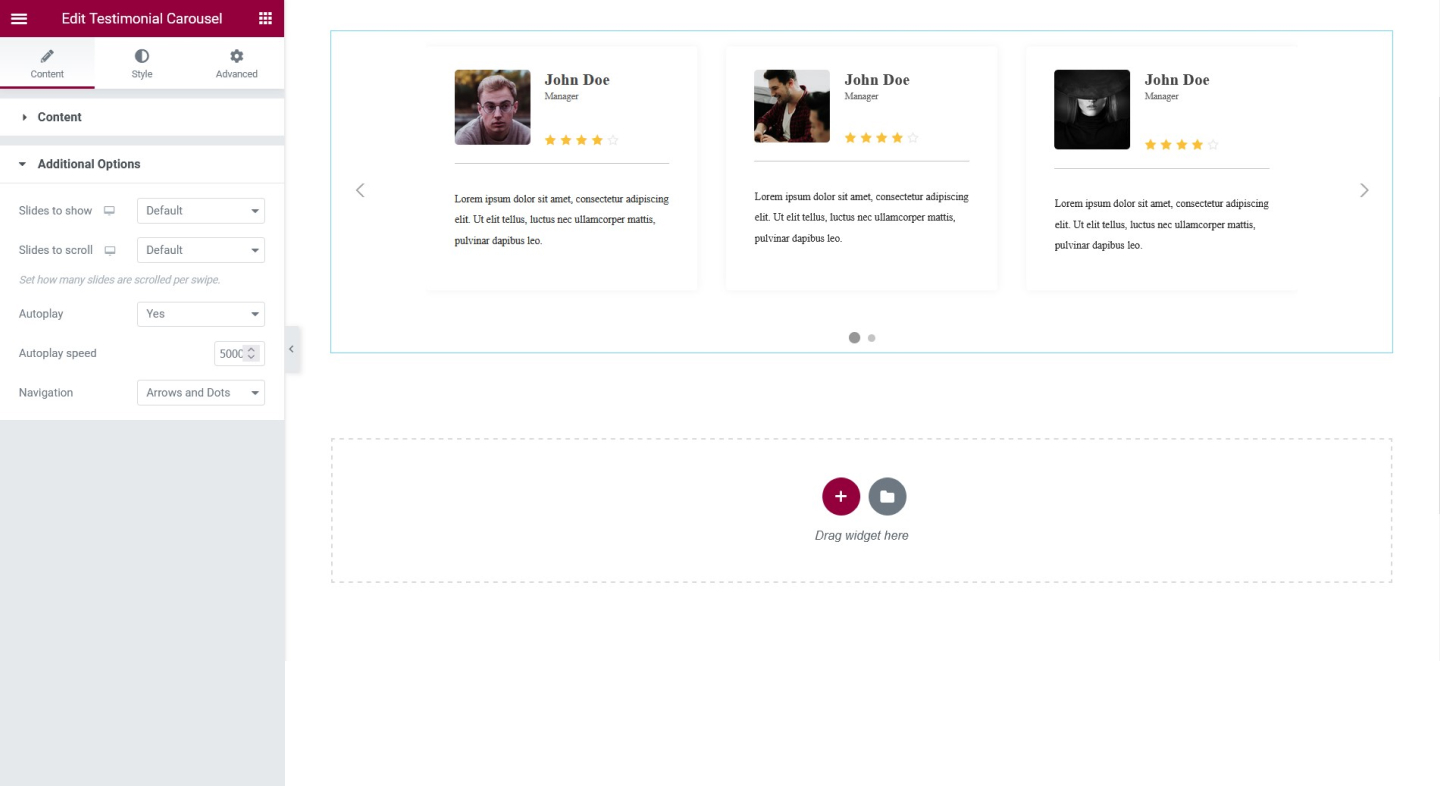Switch to the Style tab

pos(142,63)
